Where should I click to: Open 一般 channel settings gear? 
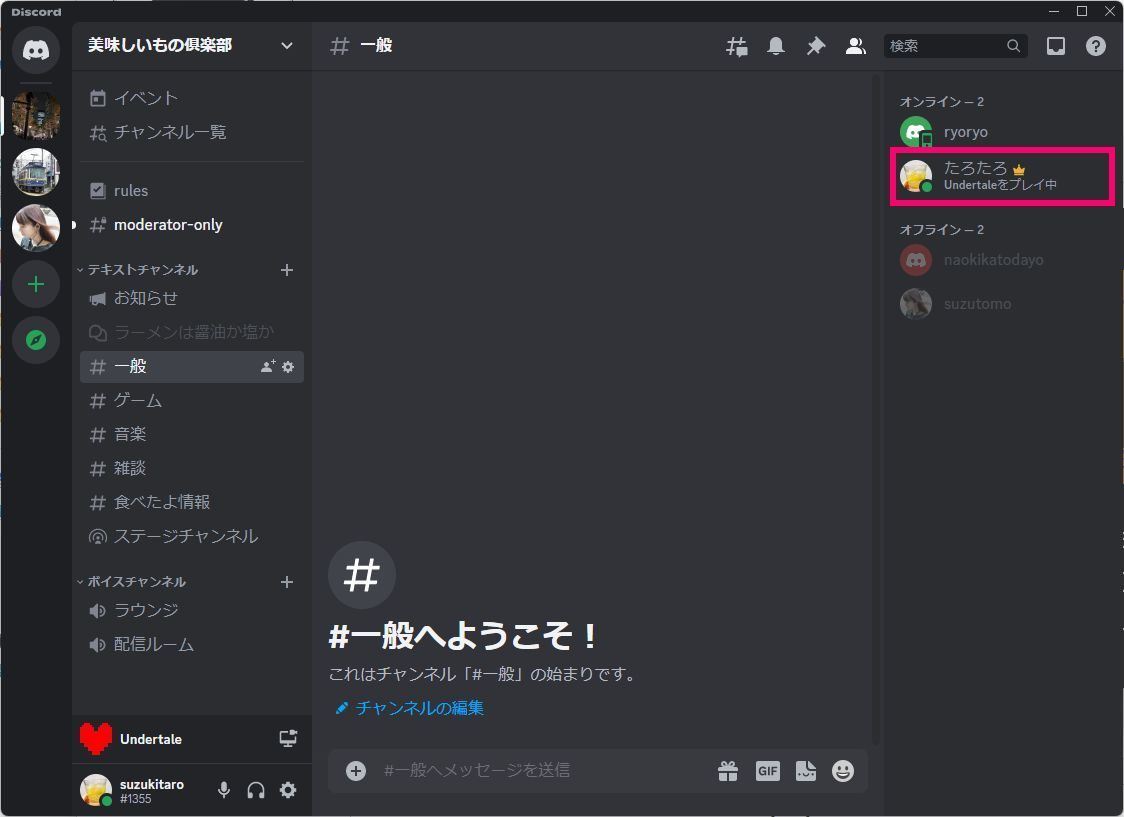click(288, 366)
